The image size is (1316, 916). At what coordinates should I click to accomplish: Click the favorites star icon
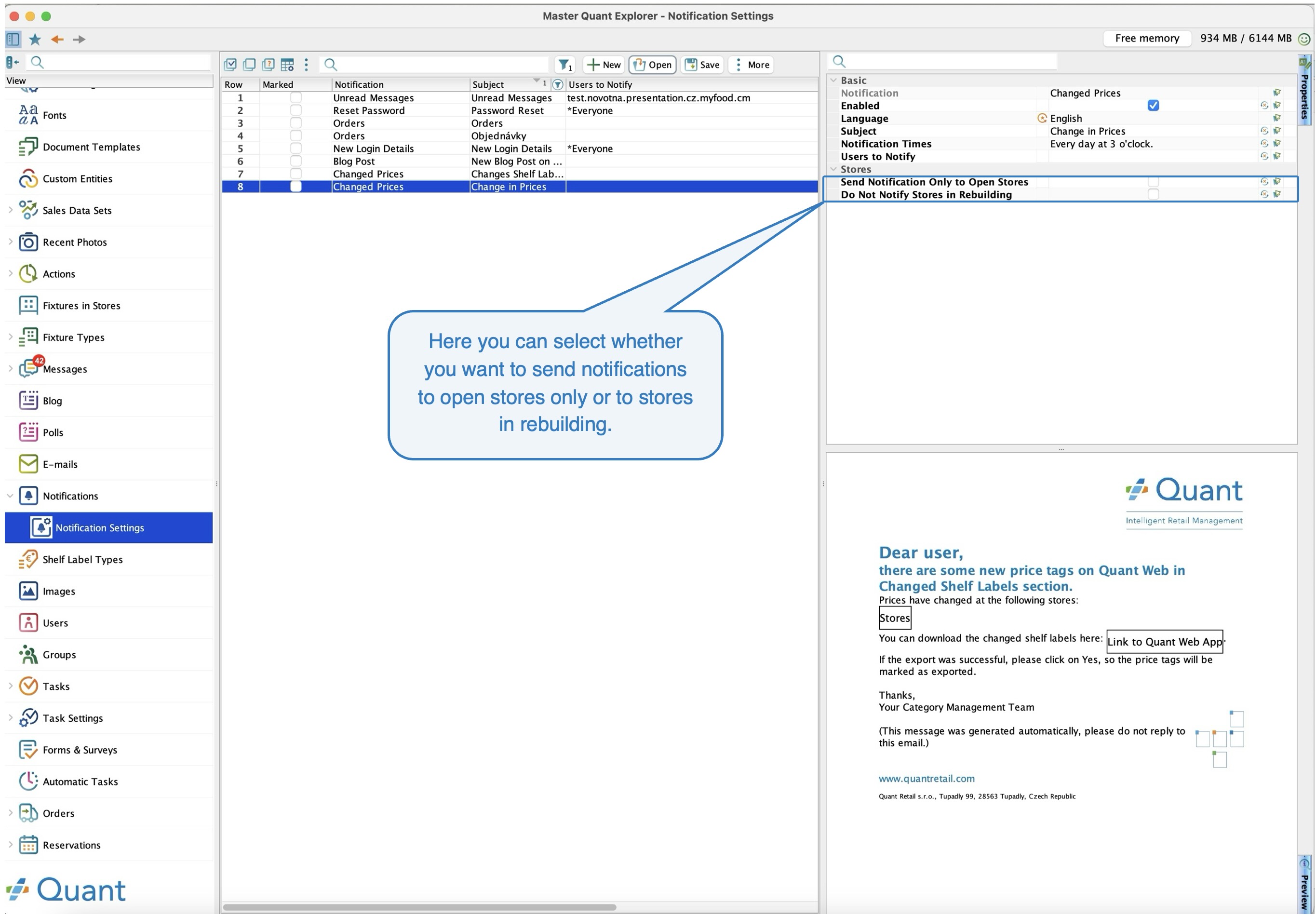(x=35, y=39)
